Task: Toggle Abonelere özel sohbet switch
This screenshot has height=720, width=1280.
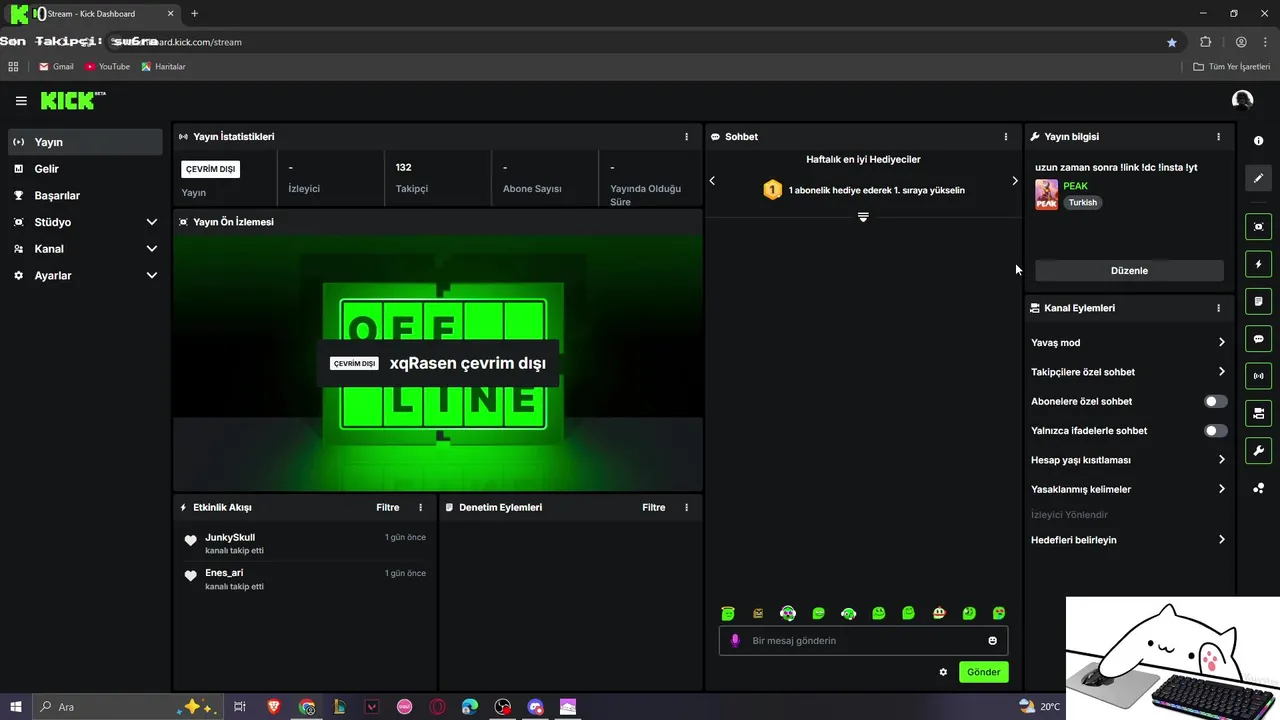Action: coord(1215,401)
